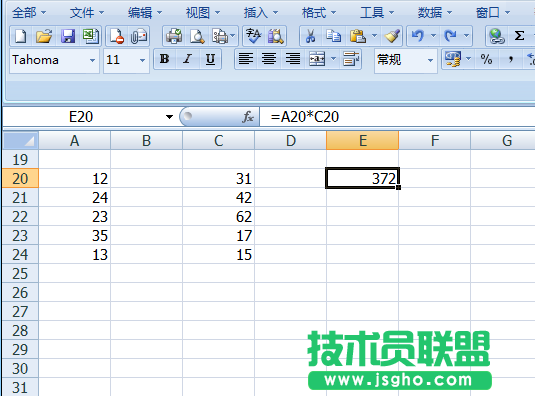Select column C header
The width and height of the screenshot is (535, 396).
pyautogui.click(x=218, y=141)
